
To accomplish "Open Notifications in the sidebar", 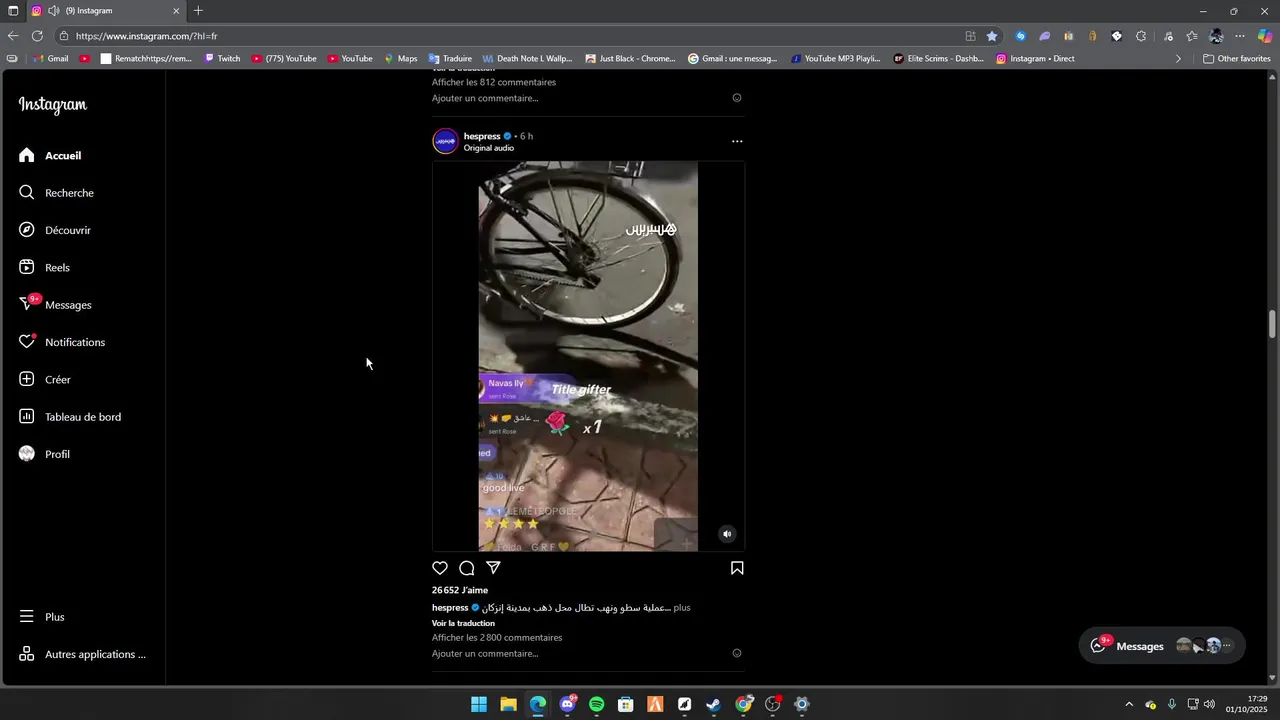I will click(x=74, y=342).
